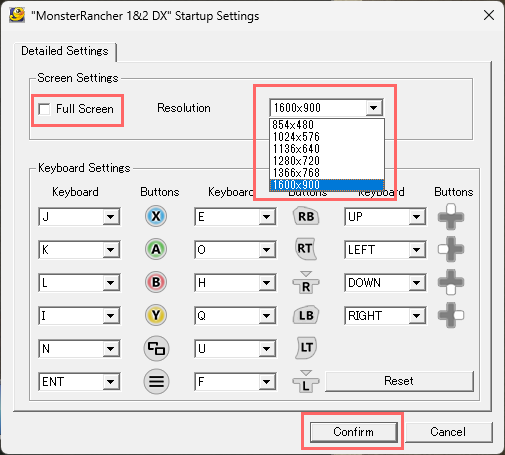This screenshot has width=505, height=455.
Task: Open the U key dropdown for LT
Action: click(267, 349)
